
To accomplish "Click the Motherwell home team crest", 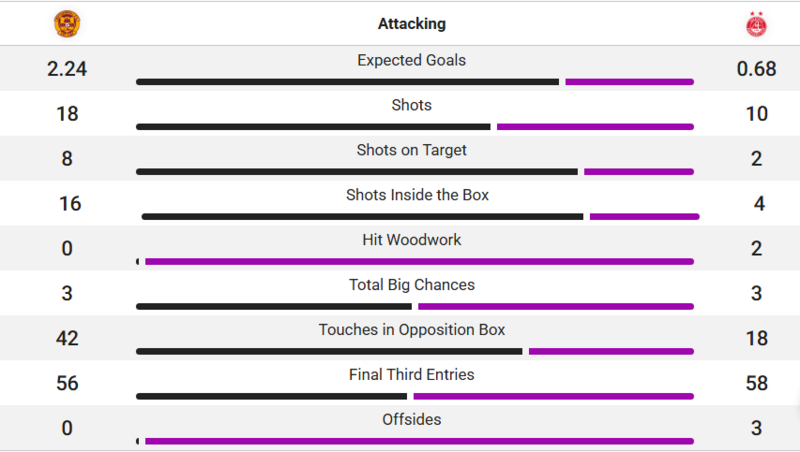I will coord(67,23).
